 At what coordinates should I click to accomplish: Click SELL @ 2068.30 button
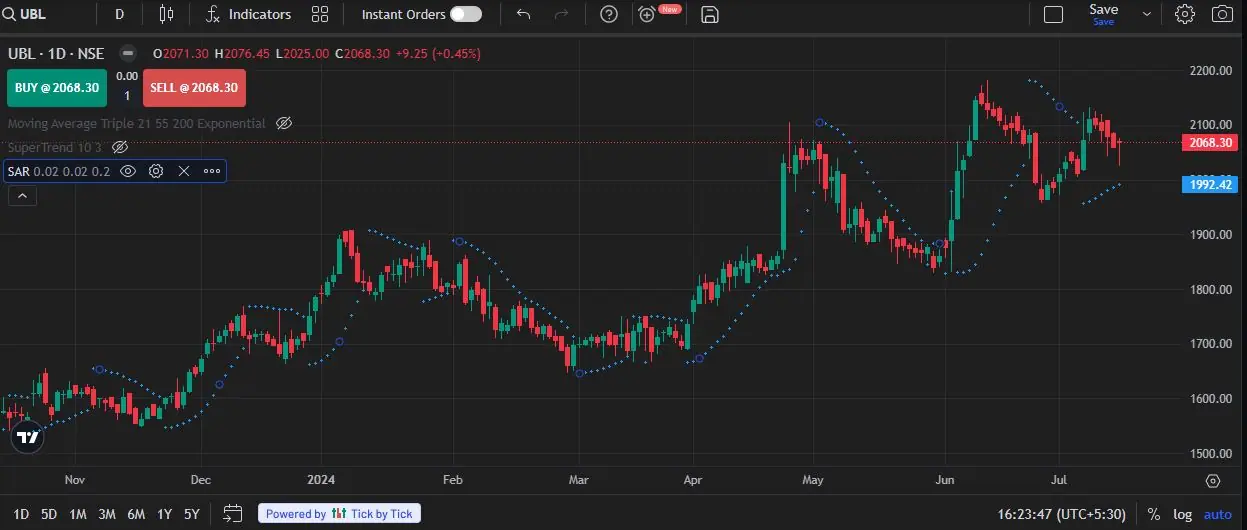click(x=194, y=88)
